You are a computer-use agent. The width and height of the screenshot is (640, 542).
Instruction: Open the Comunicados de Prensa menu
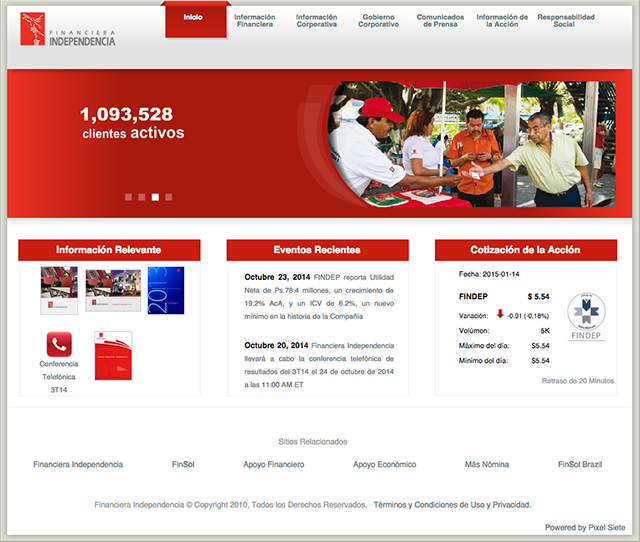[x=440, y=21]
